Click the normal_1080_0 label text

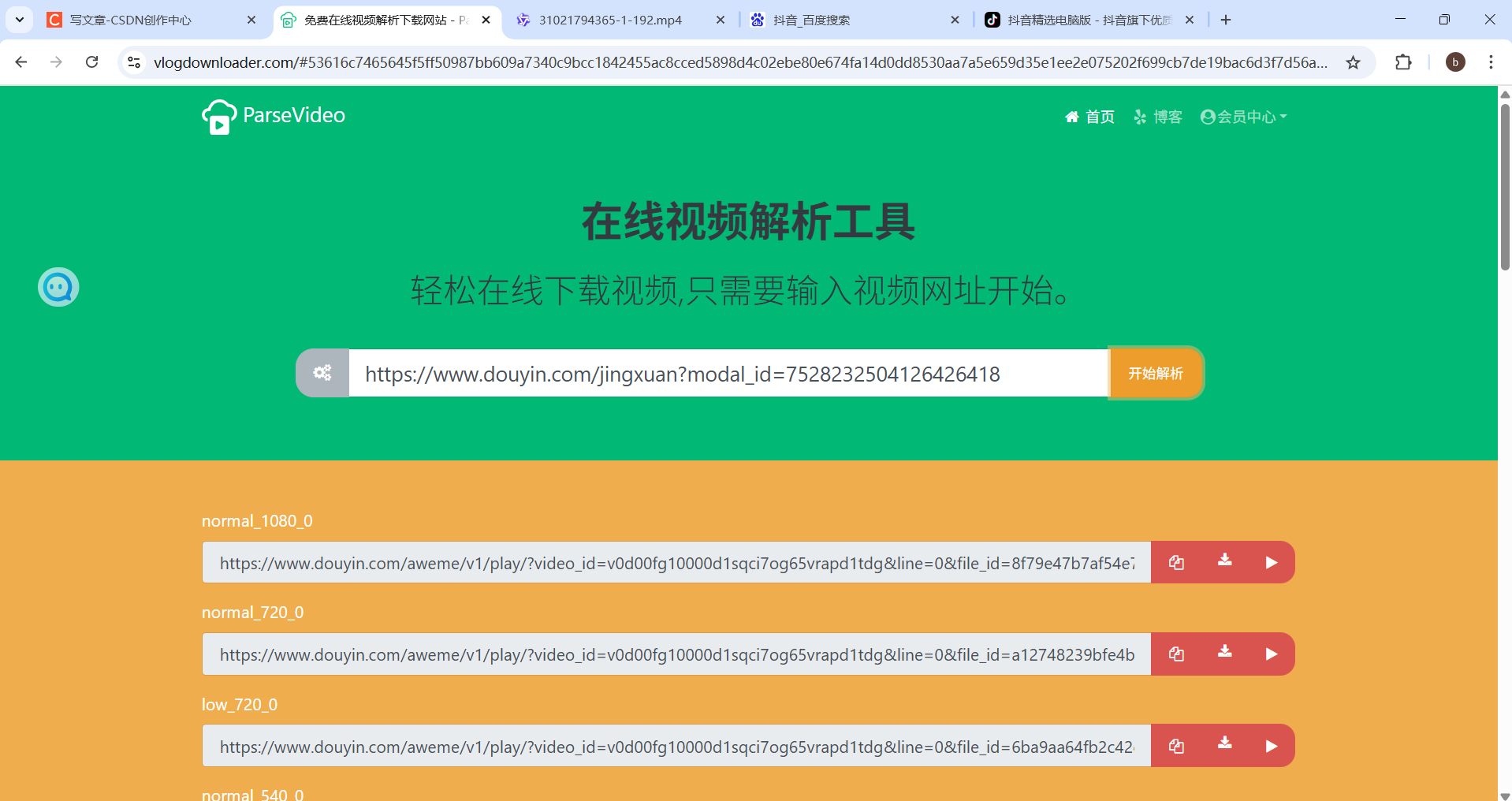coord(257,520)
